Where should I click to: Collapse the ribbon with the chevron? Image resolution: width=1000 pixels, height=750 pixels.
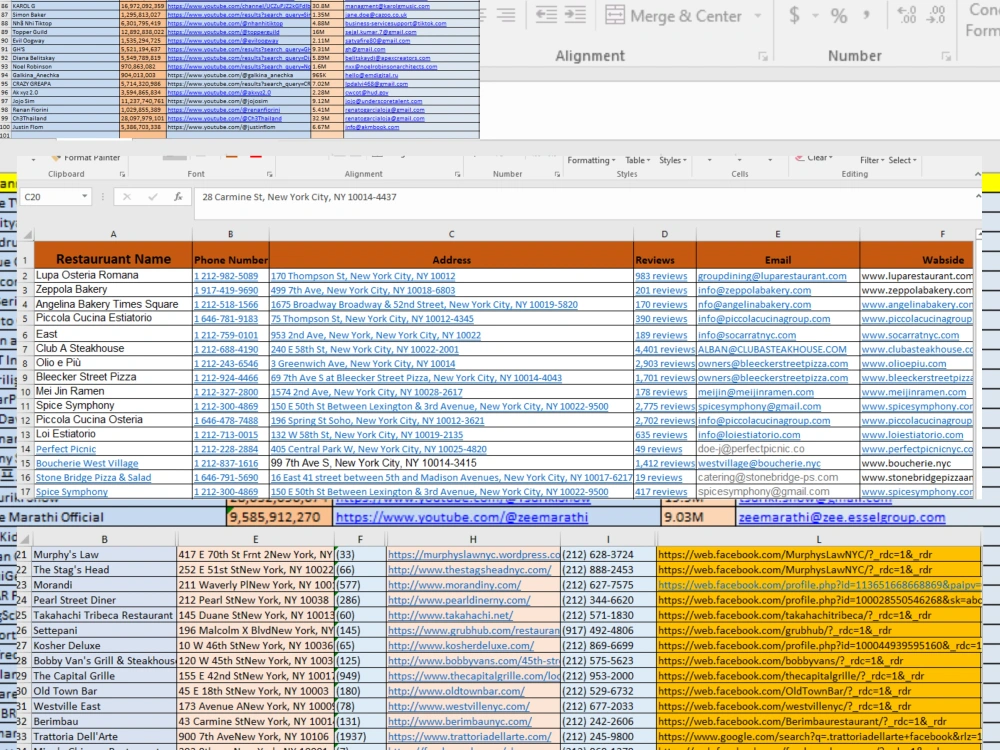click(978, 174)
